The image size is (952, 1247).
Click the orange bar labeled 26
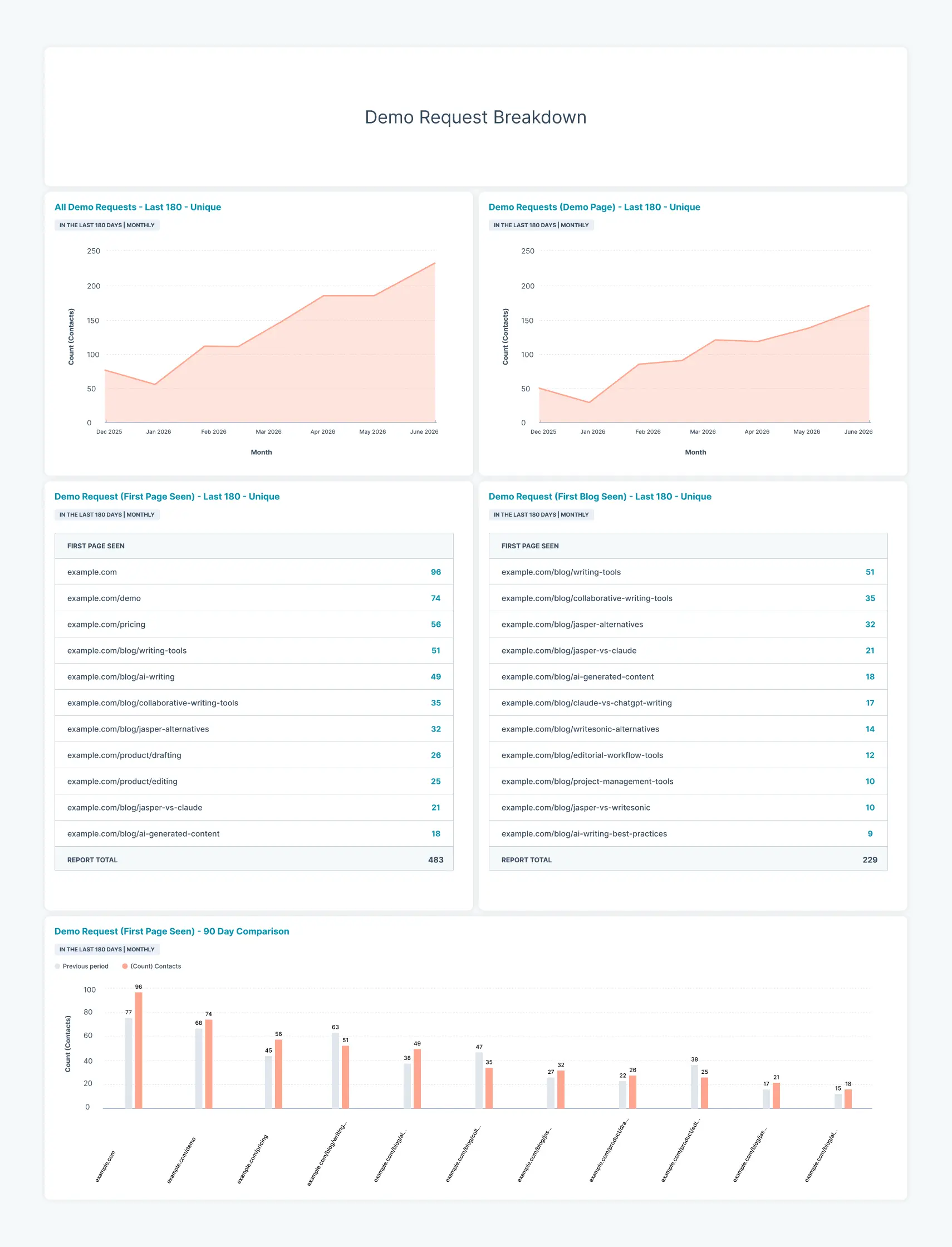pos(632,1092)
